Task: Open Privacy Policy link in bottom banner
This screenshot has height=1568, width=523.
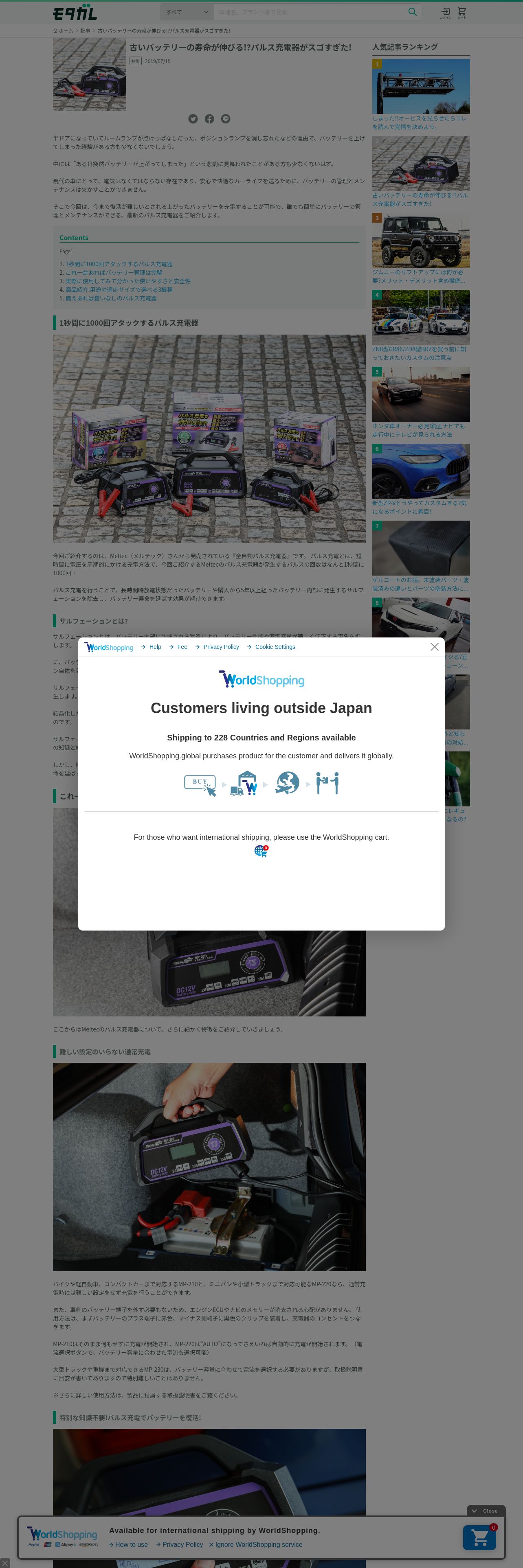Action: (180, 1544)
